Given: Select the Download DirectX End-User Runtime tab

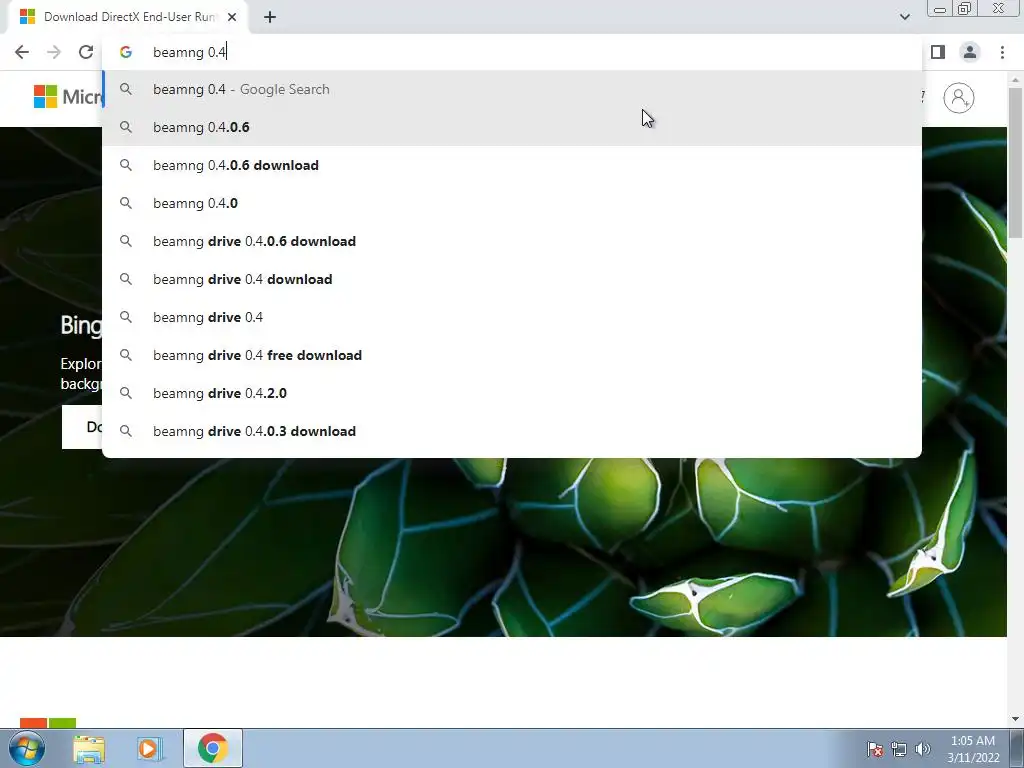Looking at the screenshot, I should click(128, 17).
